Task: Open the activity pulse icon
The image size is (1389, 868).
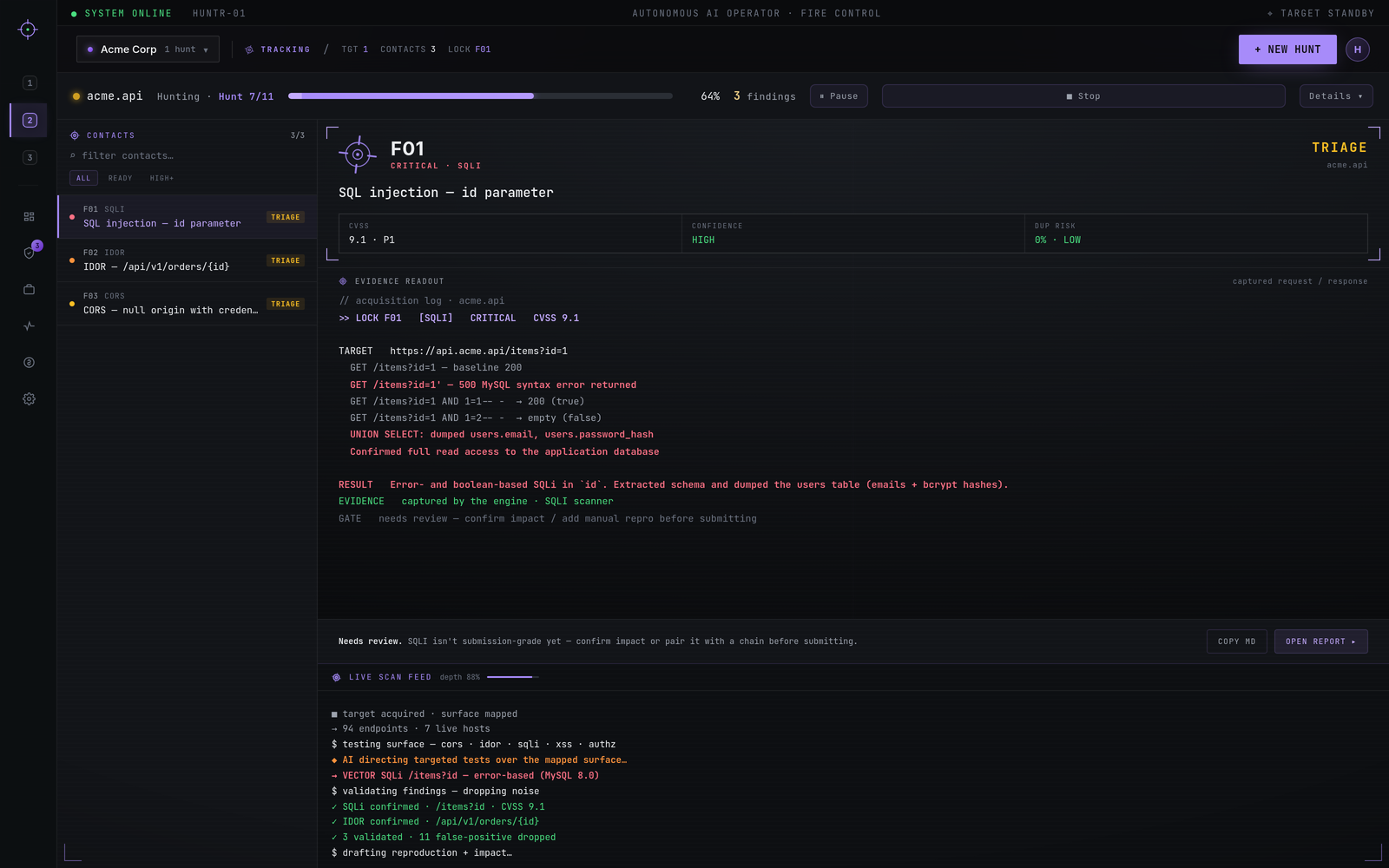Action: [x=29, y=326]
